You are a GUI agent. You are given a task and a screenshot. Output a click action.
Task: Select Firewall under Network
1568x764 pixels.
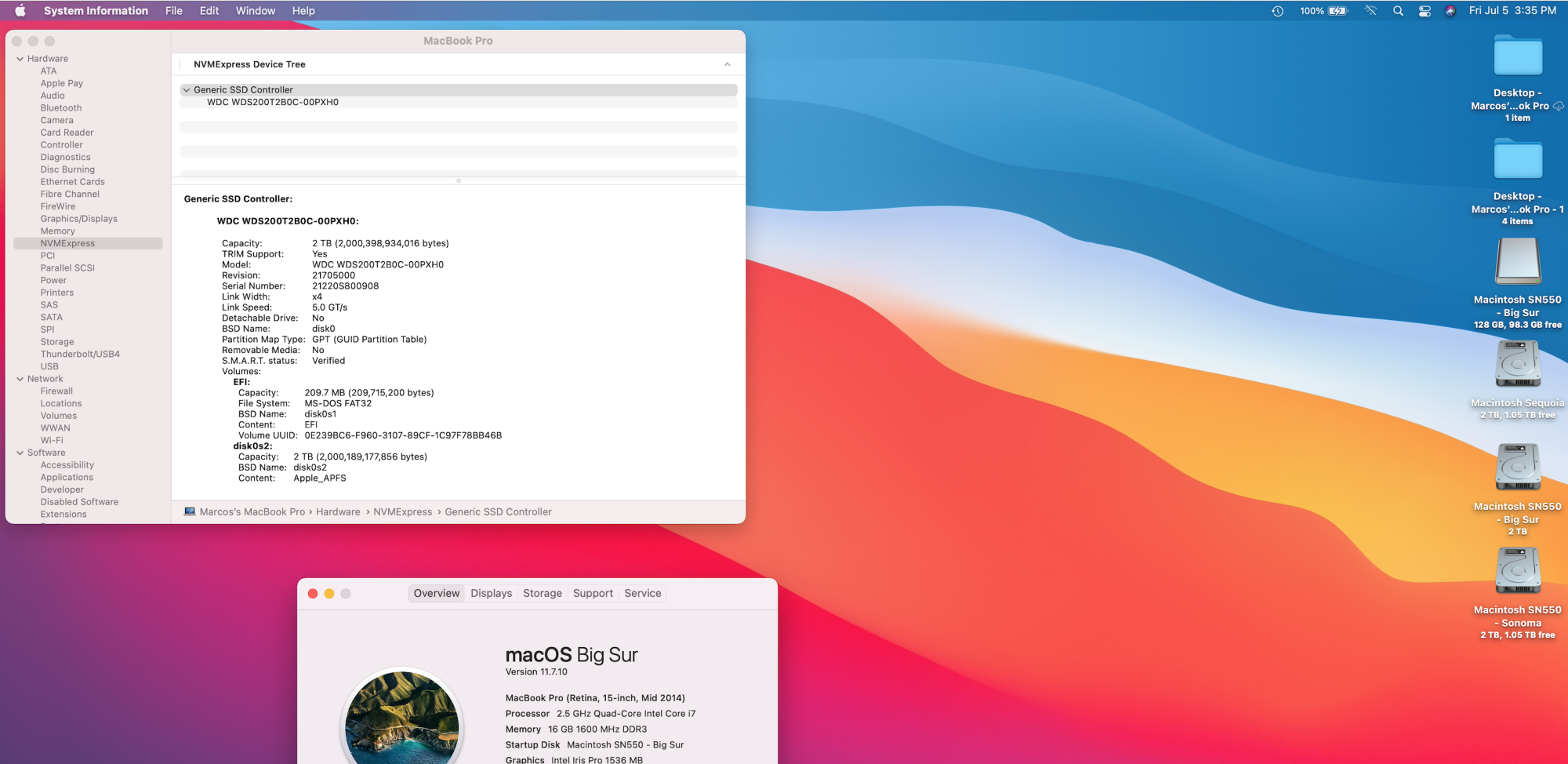56,391
